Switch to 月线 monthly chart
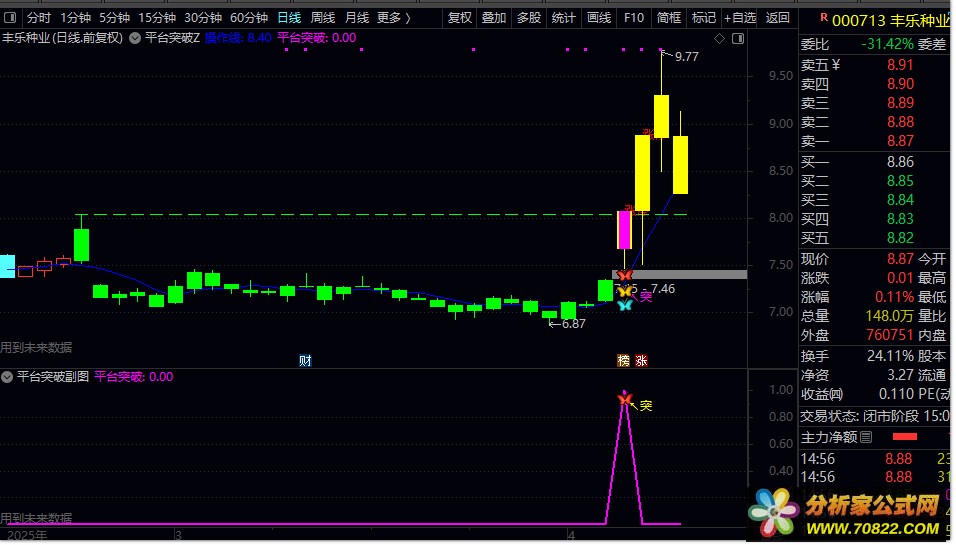Screen dimensions: 956x545 [x=357, y=18]
